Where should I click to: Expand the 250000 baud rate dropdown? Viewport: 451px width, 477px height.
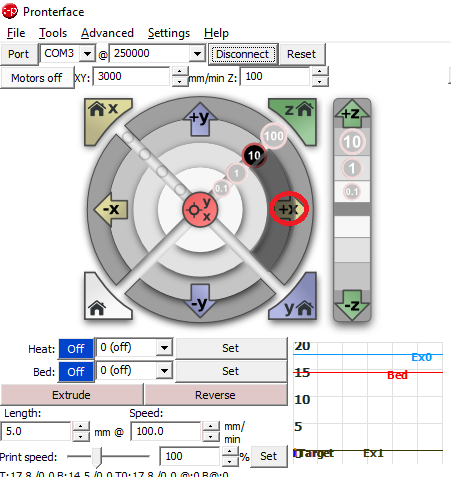click(197, 53)
